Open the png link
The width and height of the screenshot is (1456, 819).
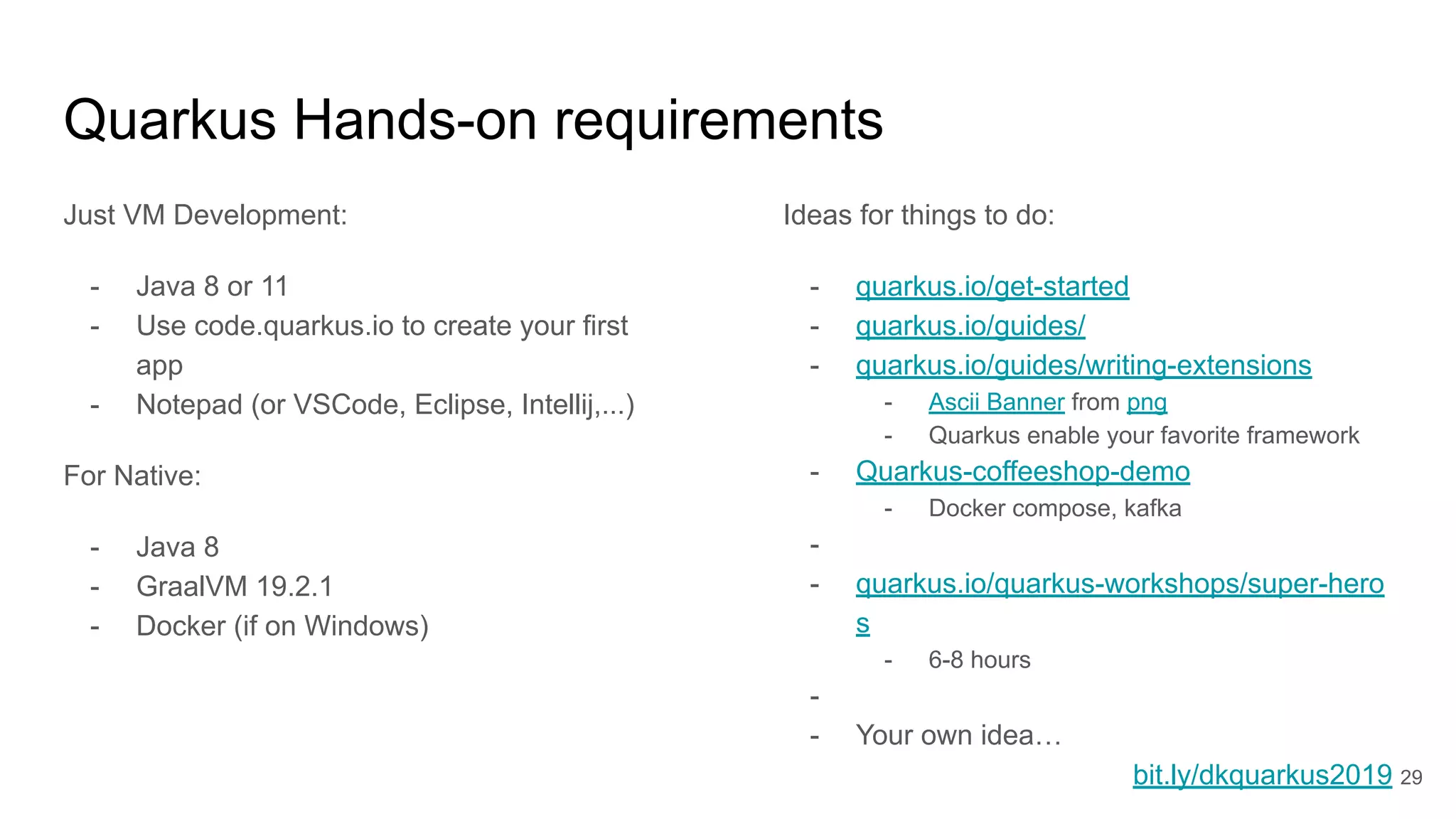[1147, 403]
